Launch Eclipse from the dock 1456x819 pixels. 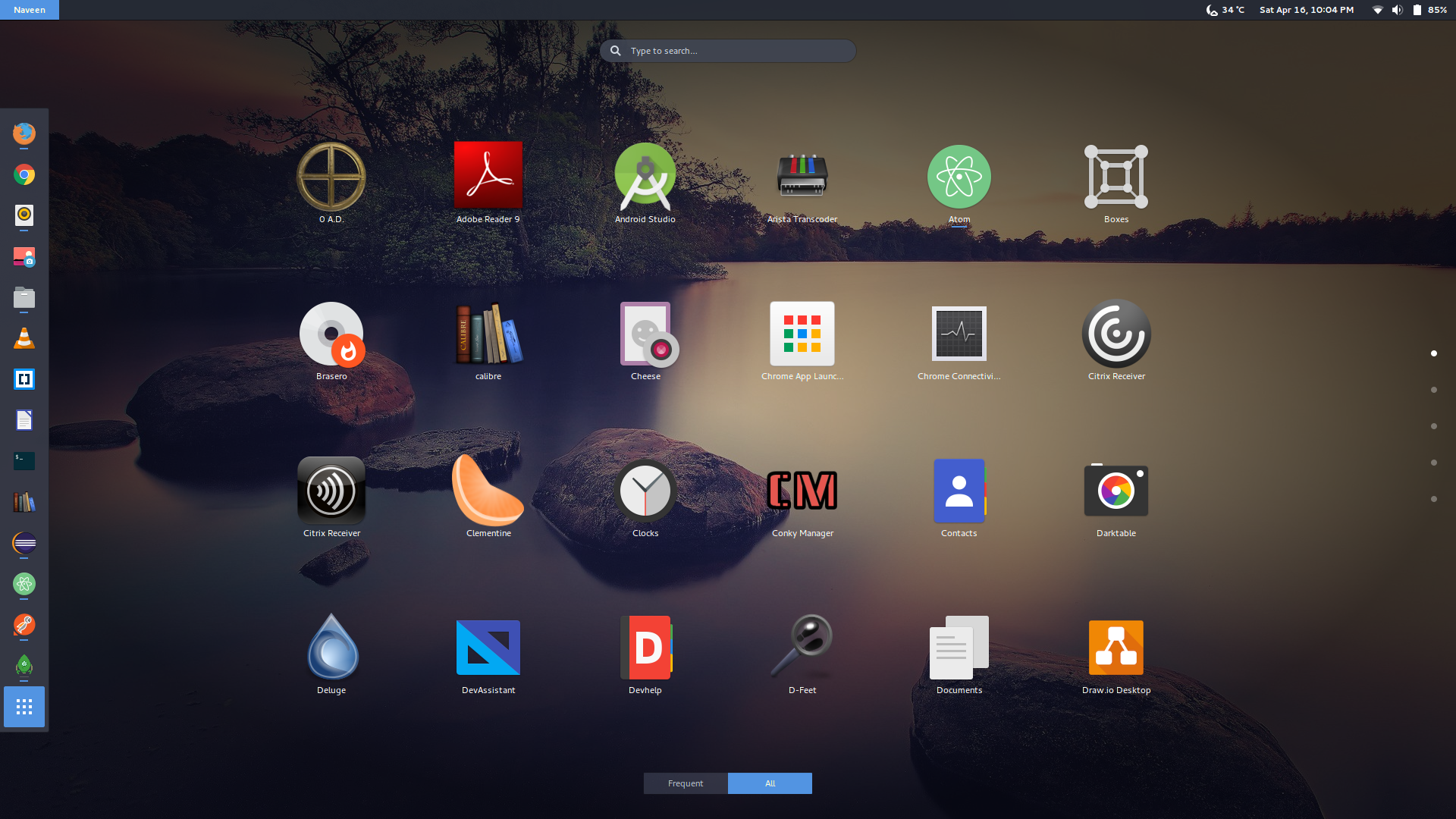24,543
